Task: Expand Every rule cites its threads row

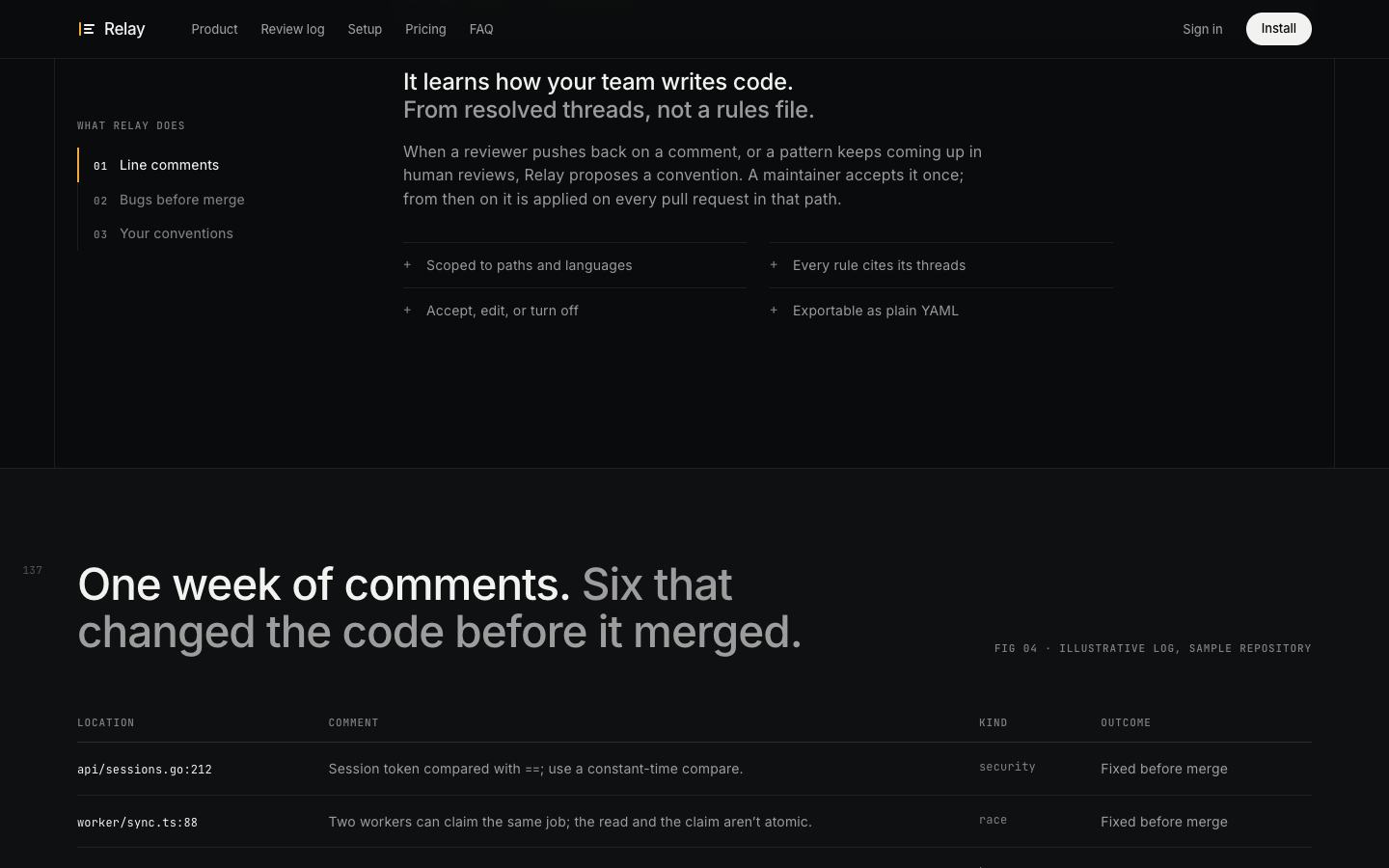Action: [941, 265]
